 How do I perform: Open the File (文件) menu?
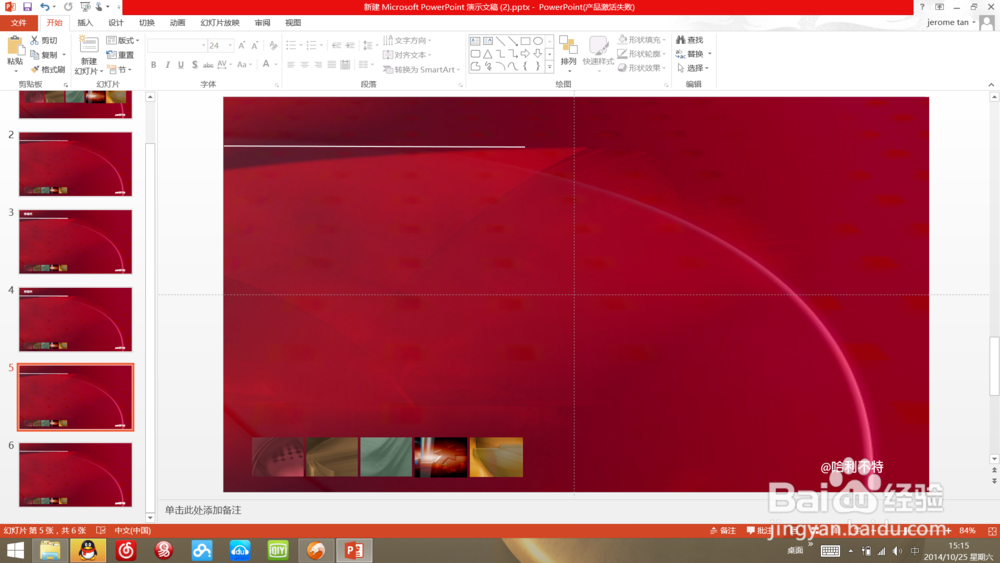[18, 22]
